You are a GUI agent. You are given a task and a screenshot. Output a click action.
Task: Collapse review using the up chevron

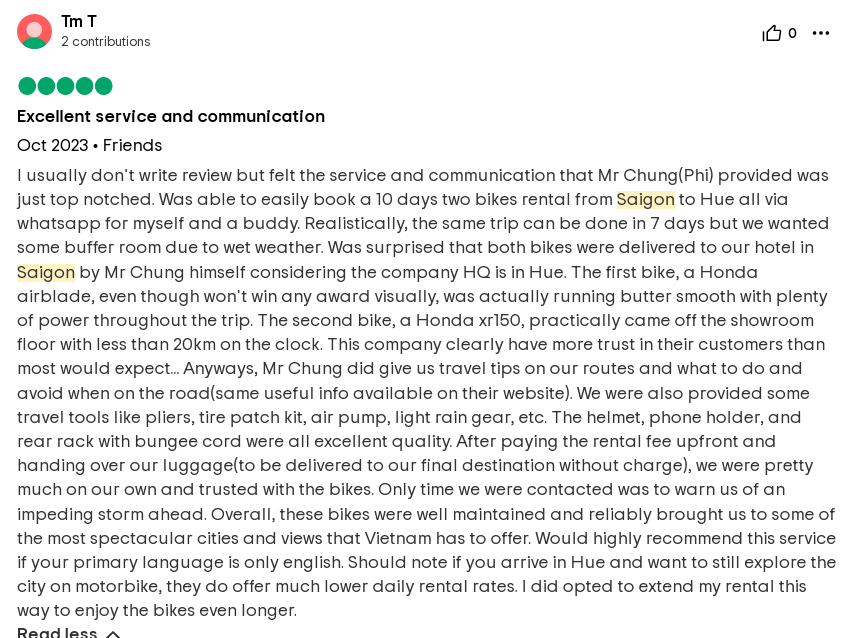point(112,634)
